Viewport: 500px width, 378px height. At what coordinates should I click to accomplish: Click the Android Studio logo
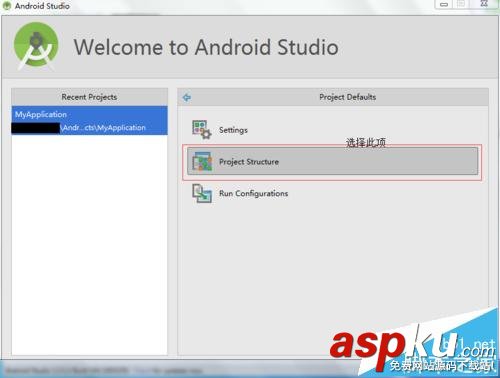(36, 46)
